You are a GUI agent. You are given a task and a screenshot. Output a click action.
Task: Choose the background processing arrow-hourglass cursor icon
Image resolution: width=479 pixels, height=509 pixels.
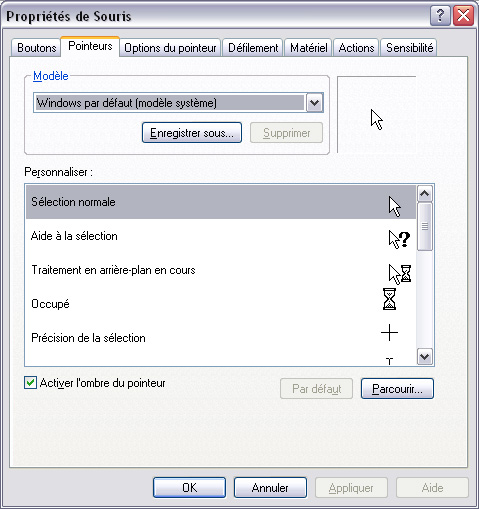click(x=400, y=274)
